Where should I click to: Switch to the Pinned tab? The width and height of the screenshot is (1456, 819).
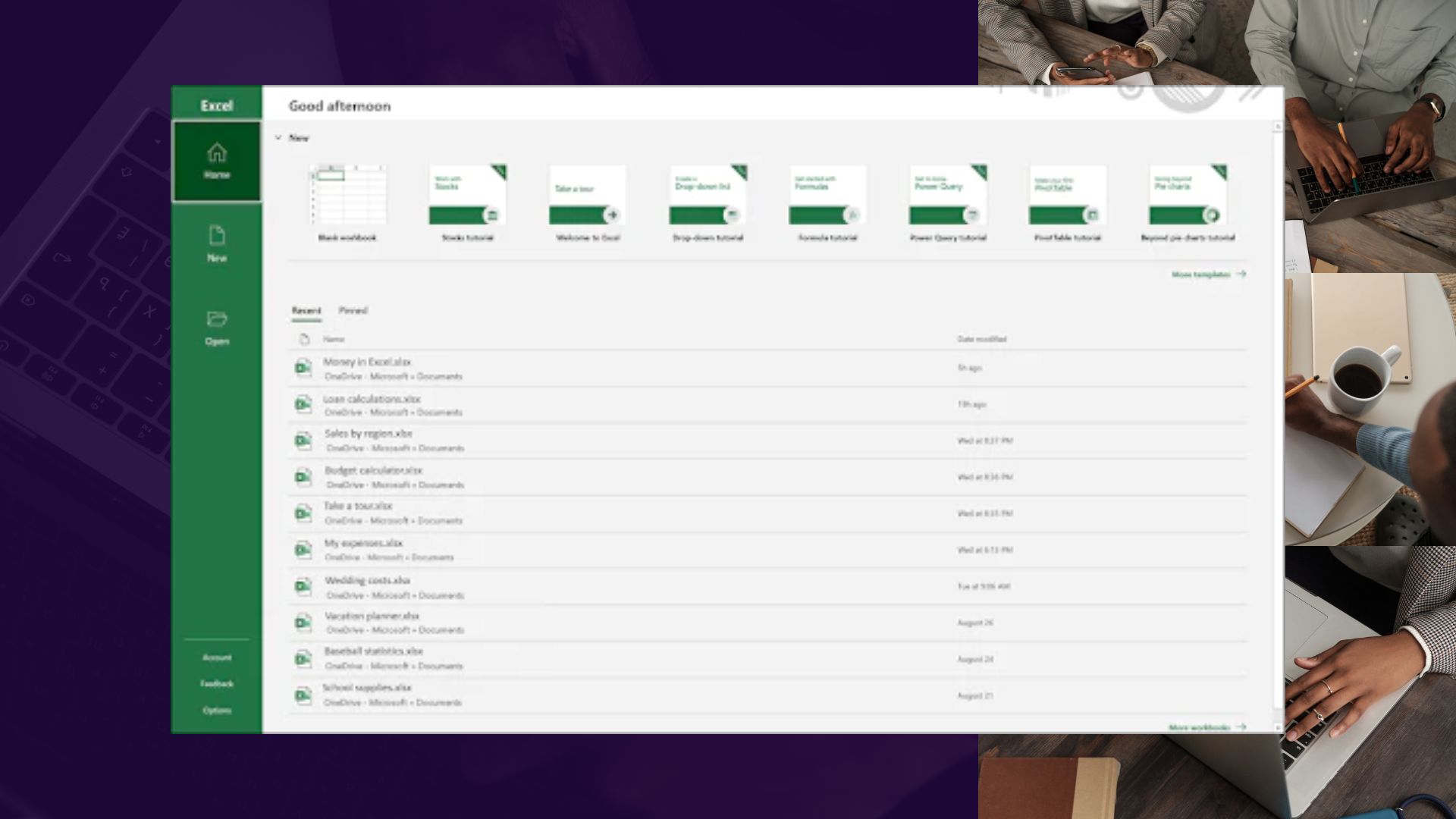[x=353, y=310]
